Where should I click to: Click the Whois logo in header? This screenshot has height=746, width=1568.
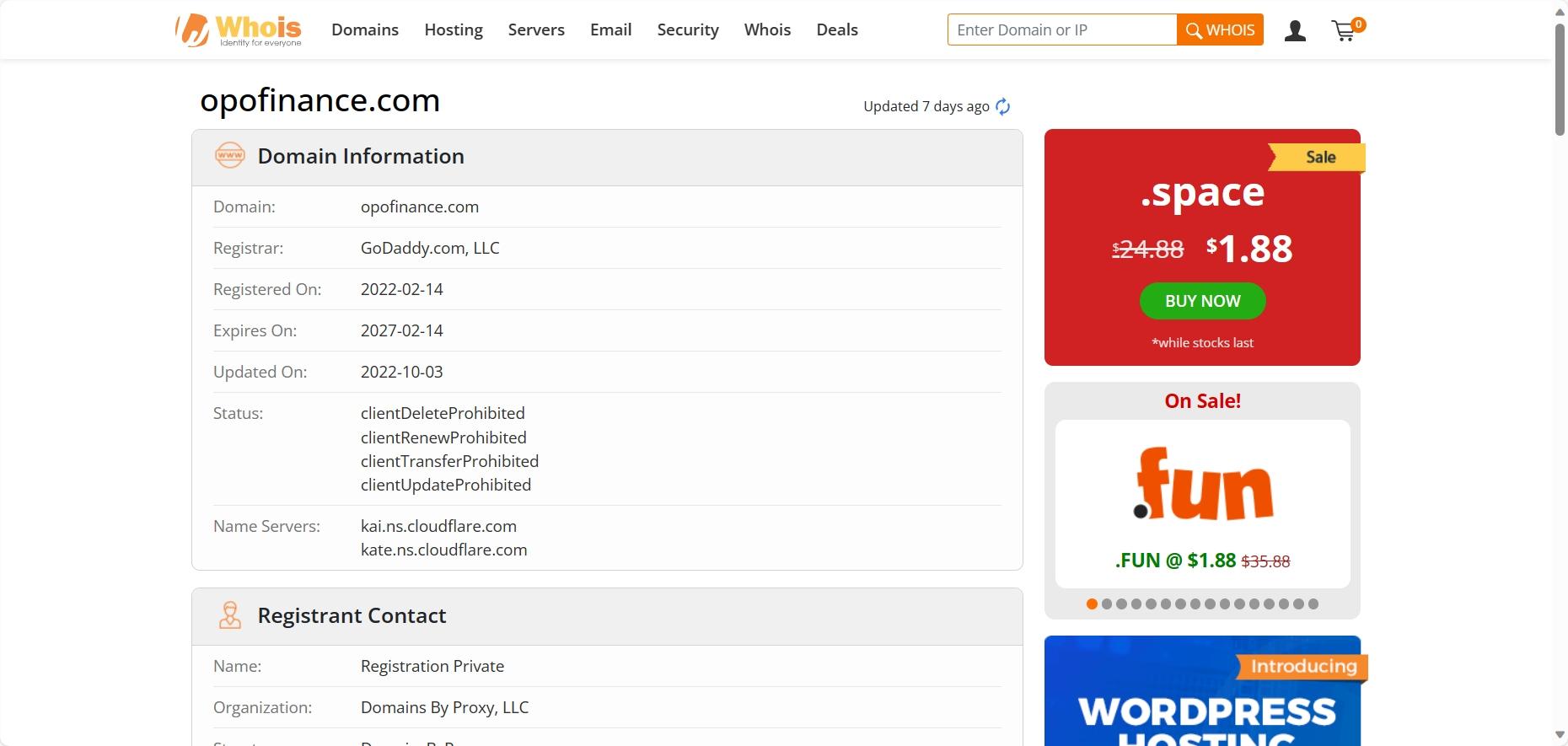(x=239, y=30)
